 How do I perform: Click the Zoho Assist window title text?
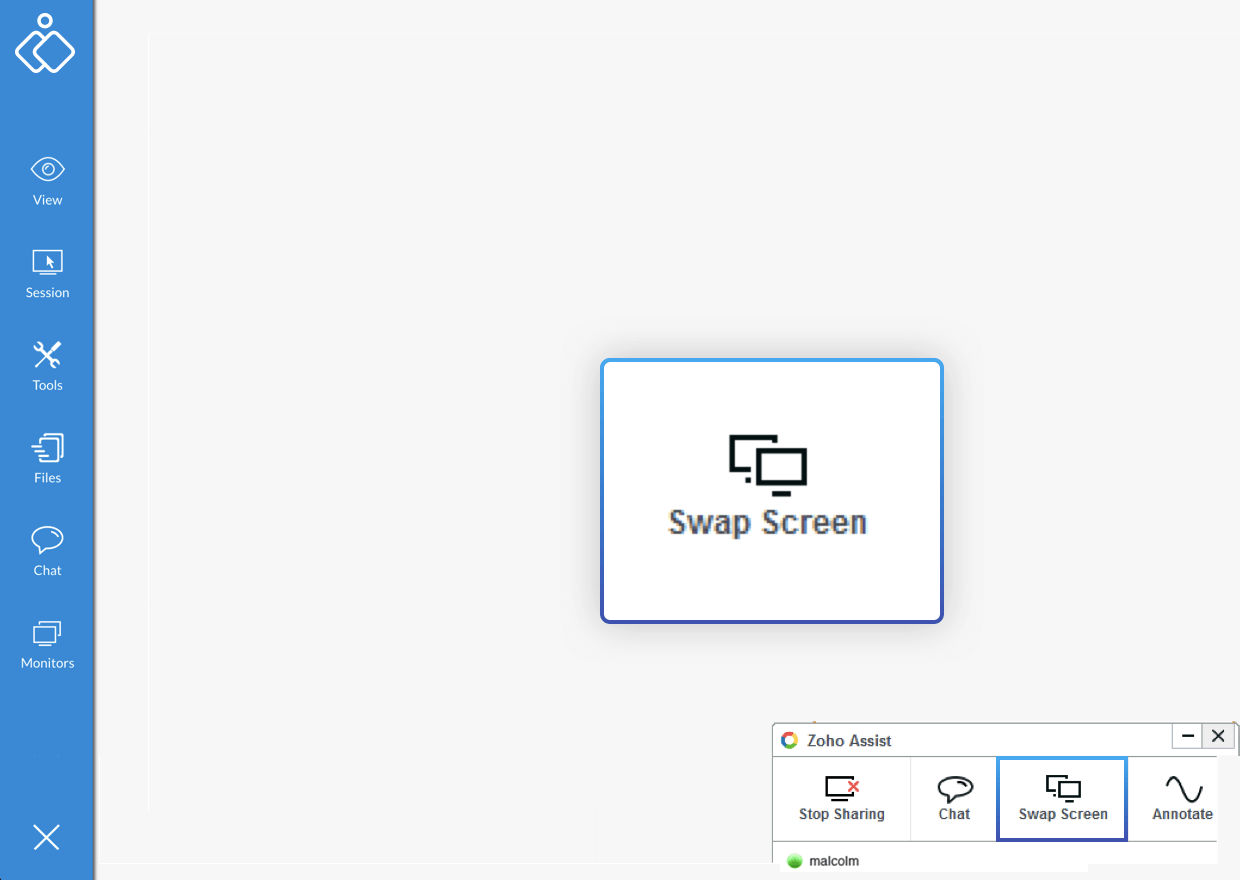coord(849,741)
